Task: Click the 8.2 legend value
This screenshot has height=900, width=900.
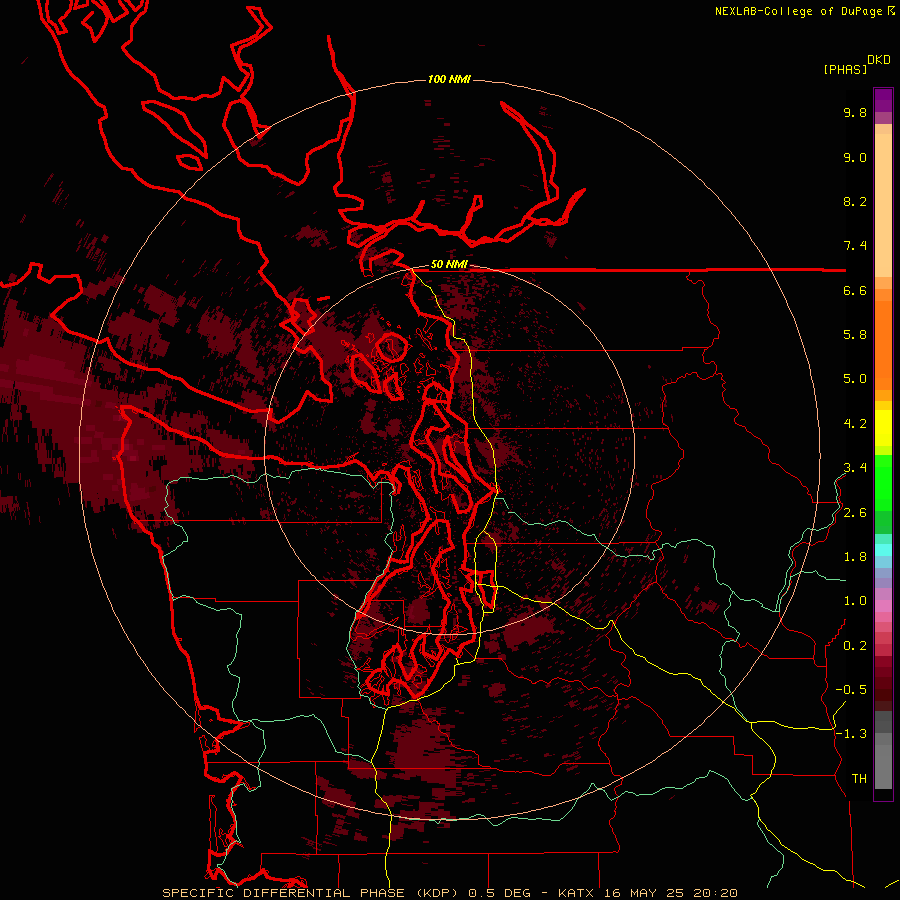Action: click(855, 201)
